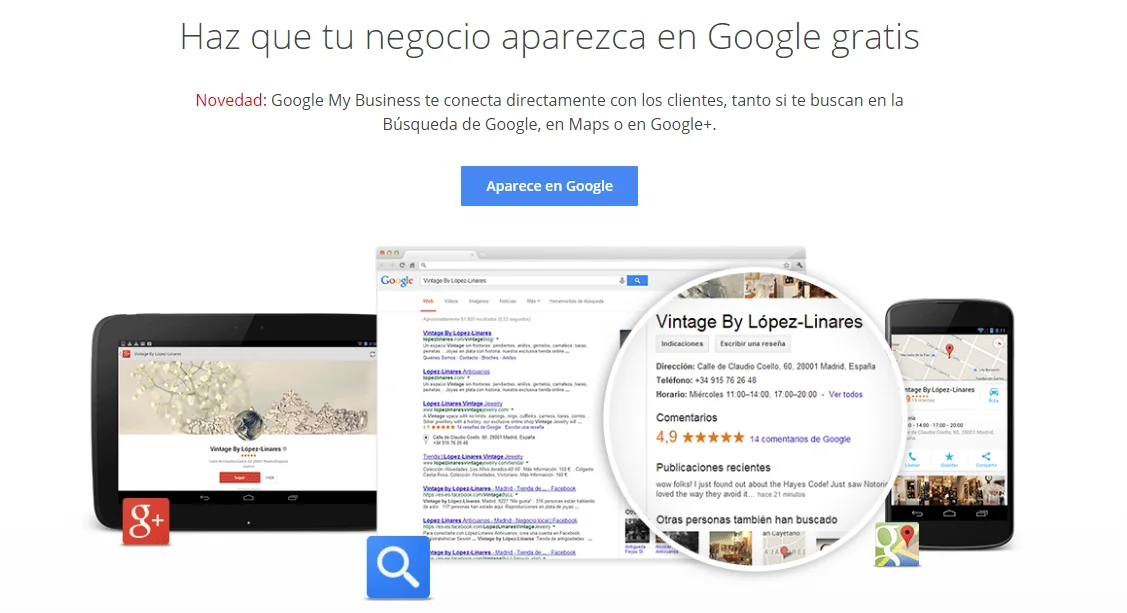Tap phone's recent apps button
Screen dimensions: 1127x613
pos(982,514)
